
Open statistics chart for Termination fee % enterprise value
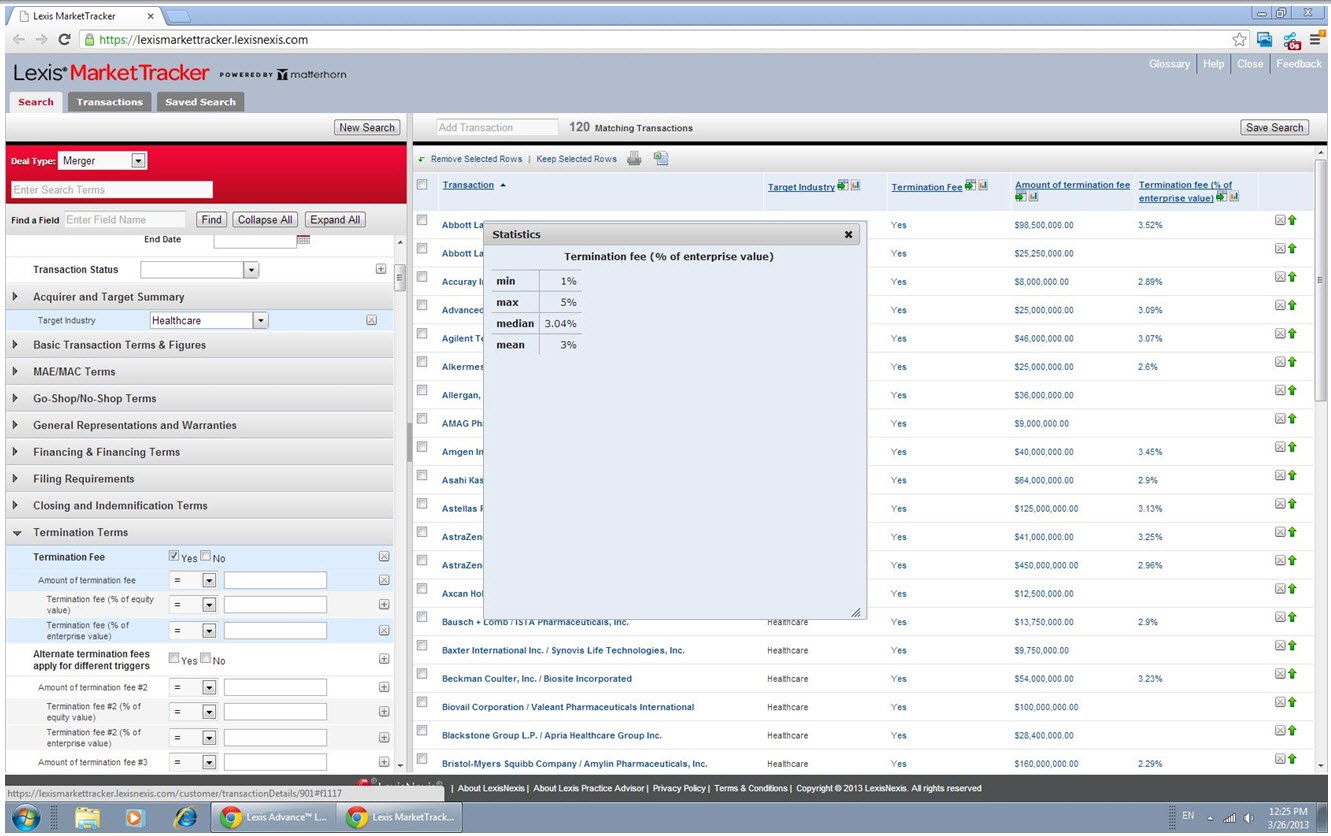coord(1234,197)
